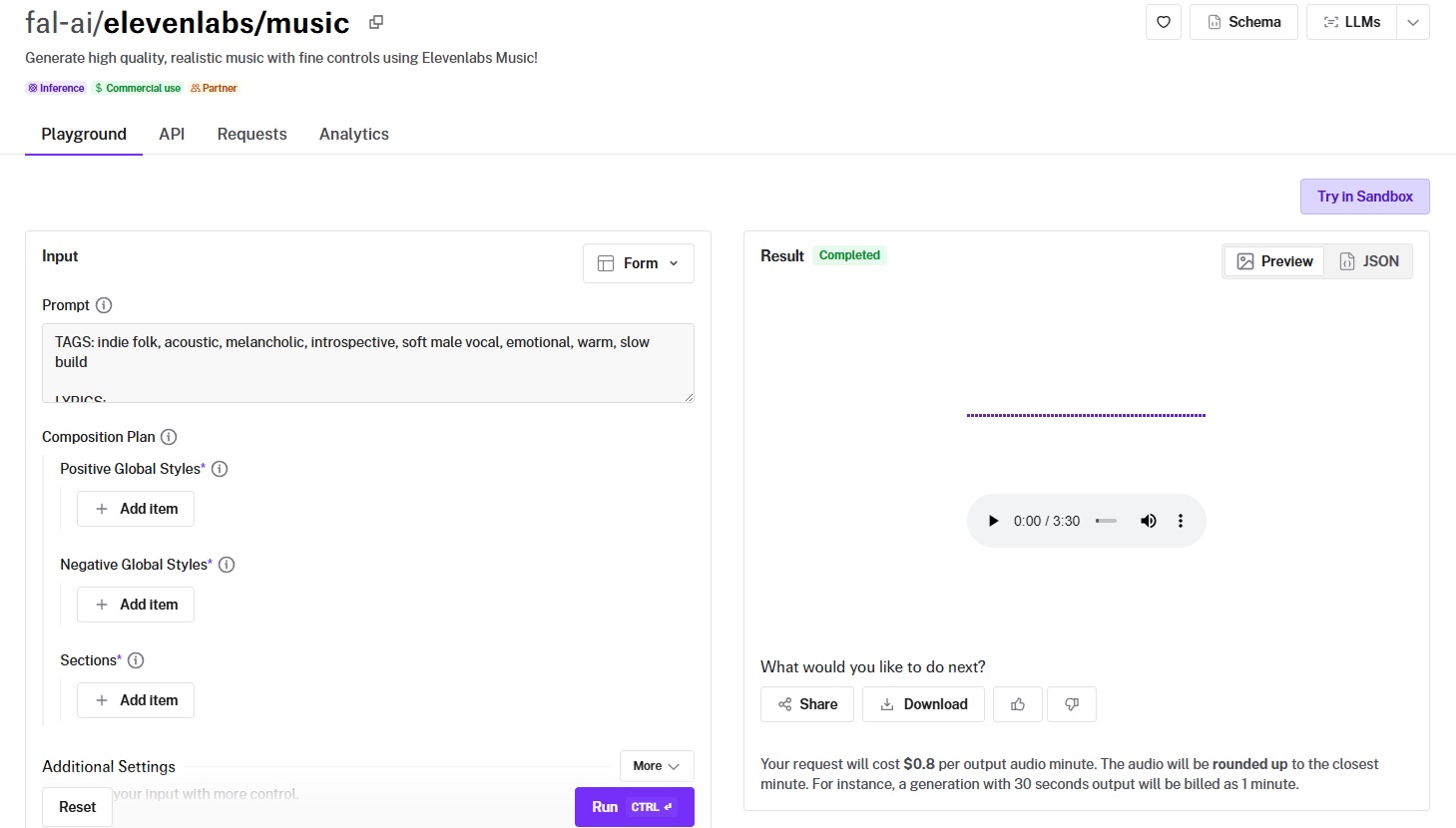This screenshot has height=828, width=1456.
Task: Mute the audio player volume
Action: pos(1149,521)
